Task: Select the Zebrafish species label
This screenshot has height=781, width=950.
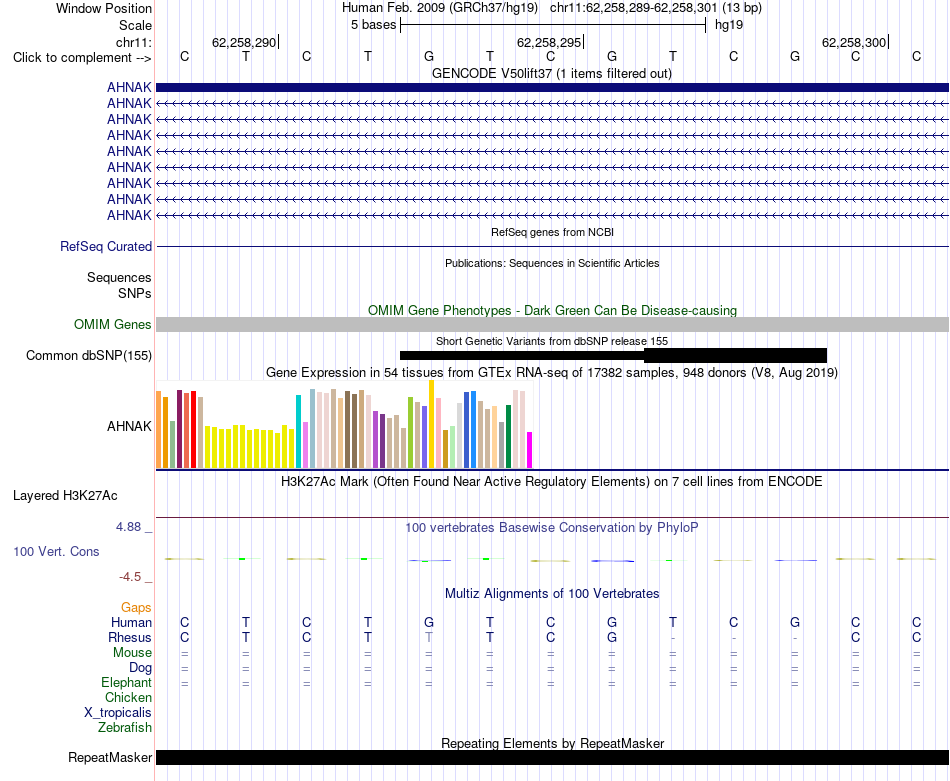Action: [x=125, y=728]
